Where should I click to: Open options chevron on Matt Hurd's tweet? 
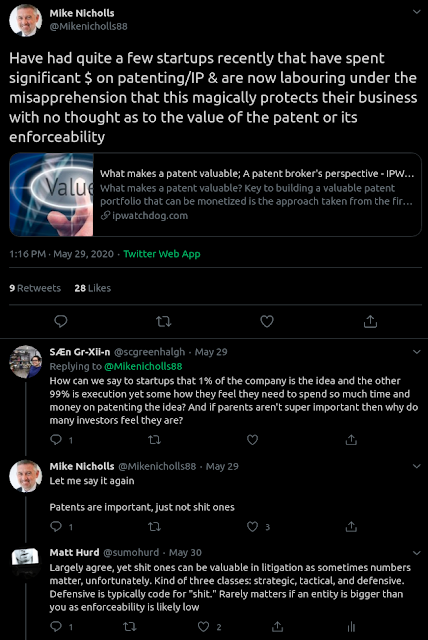417,553
